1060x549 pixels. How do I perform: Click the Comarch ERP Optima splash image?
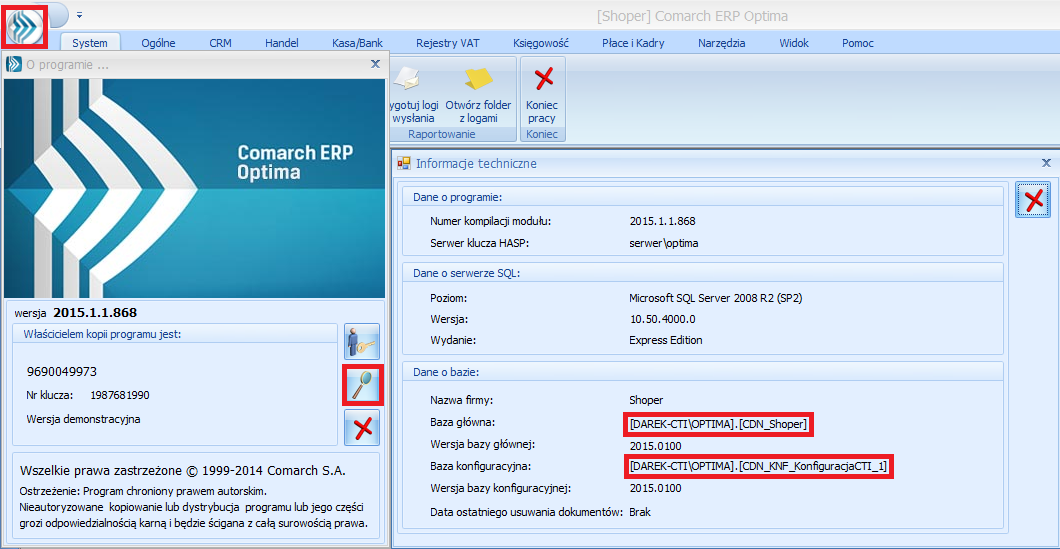[x=195, y=189]
